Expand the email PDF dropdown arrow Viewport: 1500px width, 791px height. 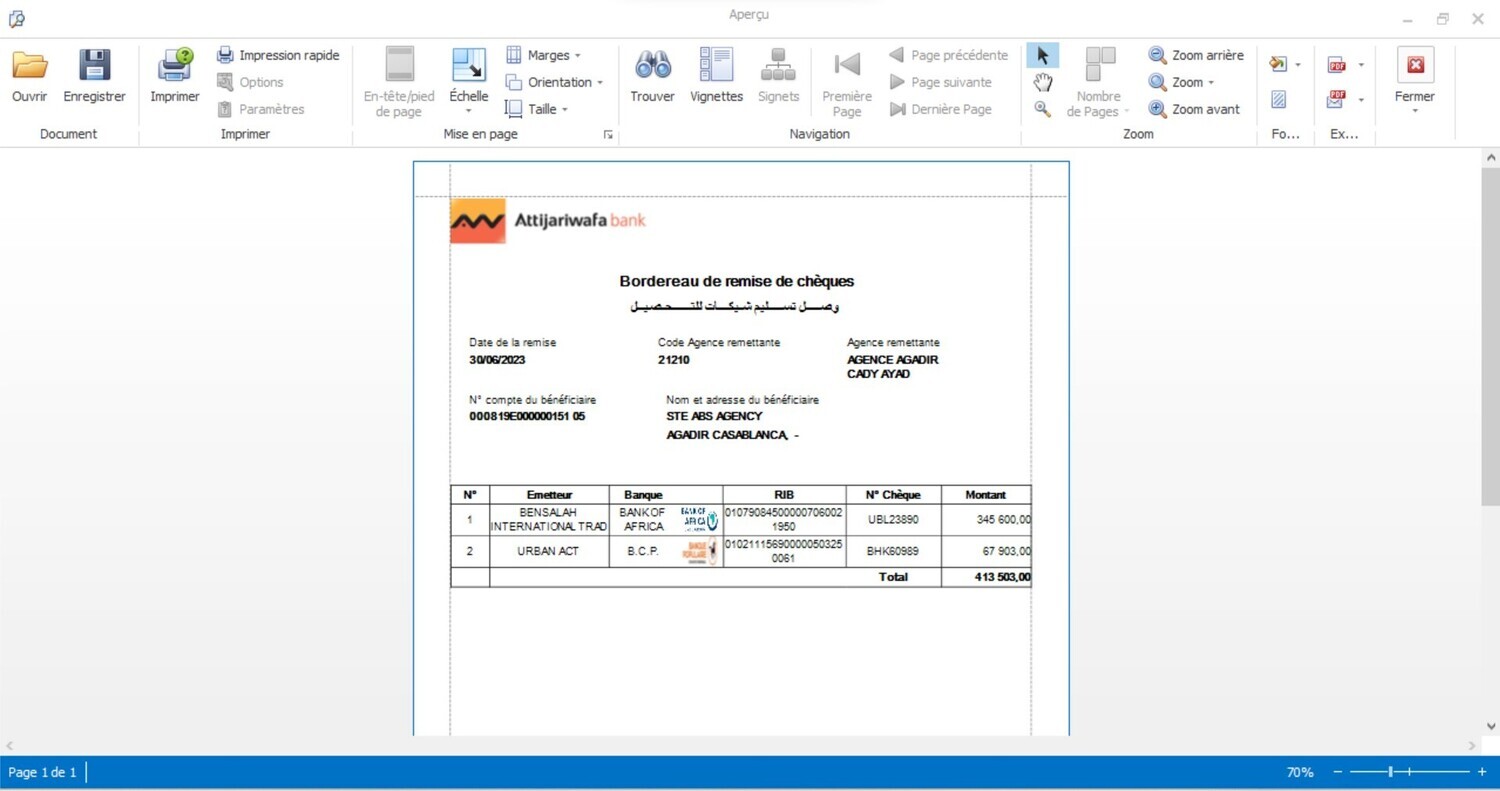(1361, 99)
